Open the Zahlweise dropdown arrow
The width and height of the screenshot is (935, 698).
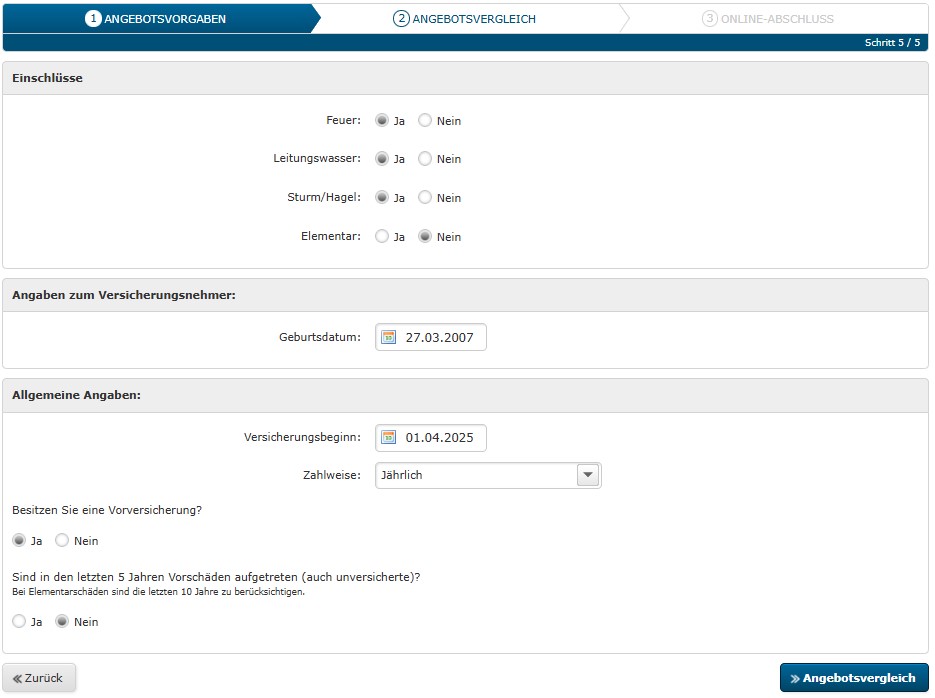588,475
